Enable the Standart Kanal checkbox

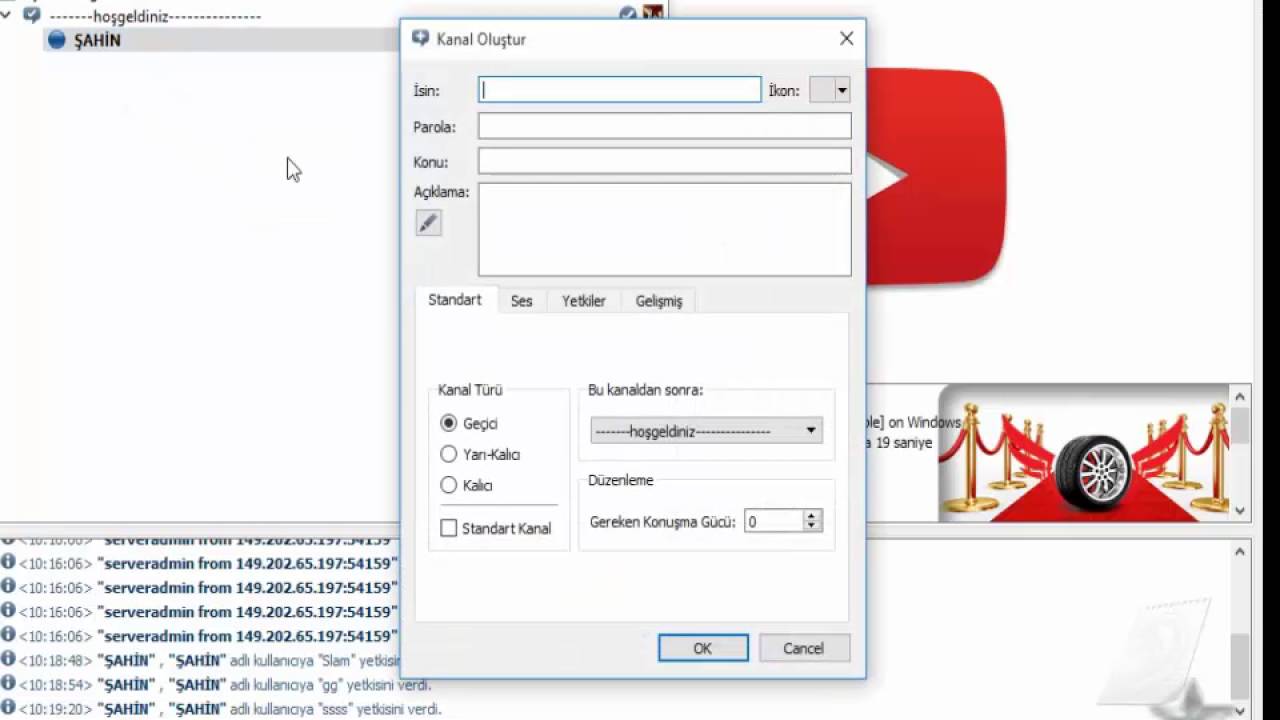pyautogui.click(x=449, y=528)
